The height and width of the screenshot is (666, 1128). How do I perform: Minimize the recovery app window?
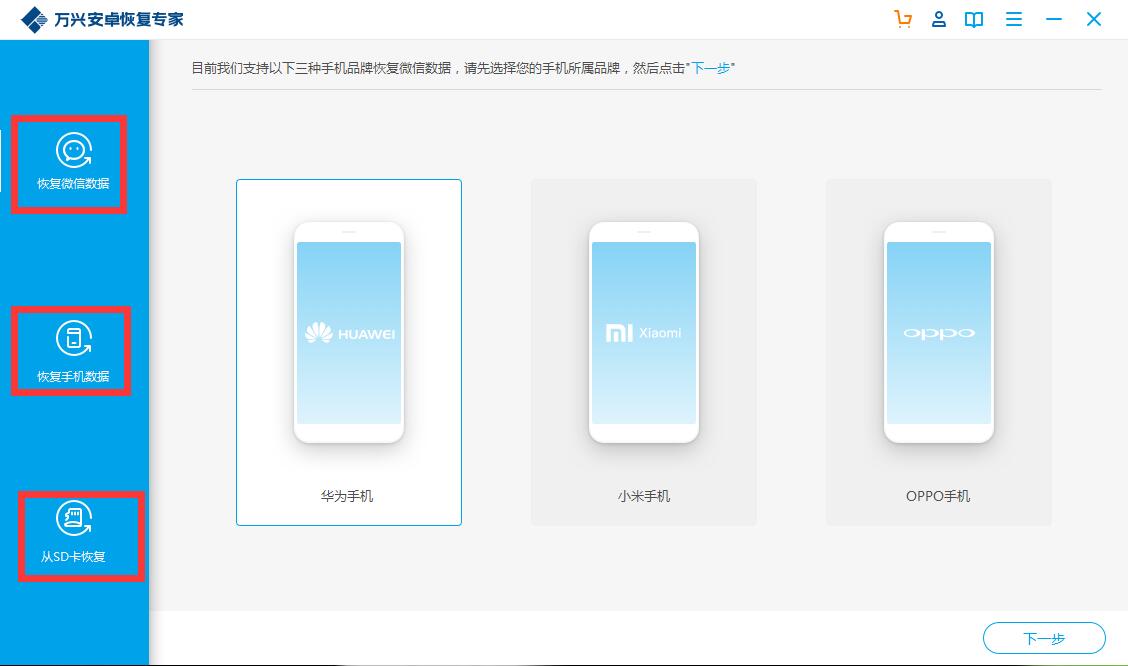1054,19
